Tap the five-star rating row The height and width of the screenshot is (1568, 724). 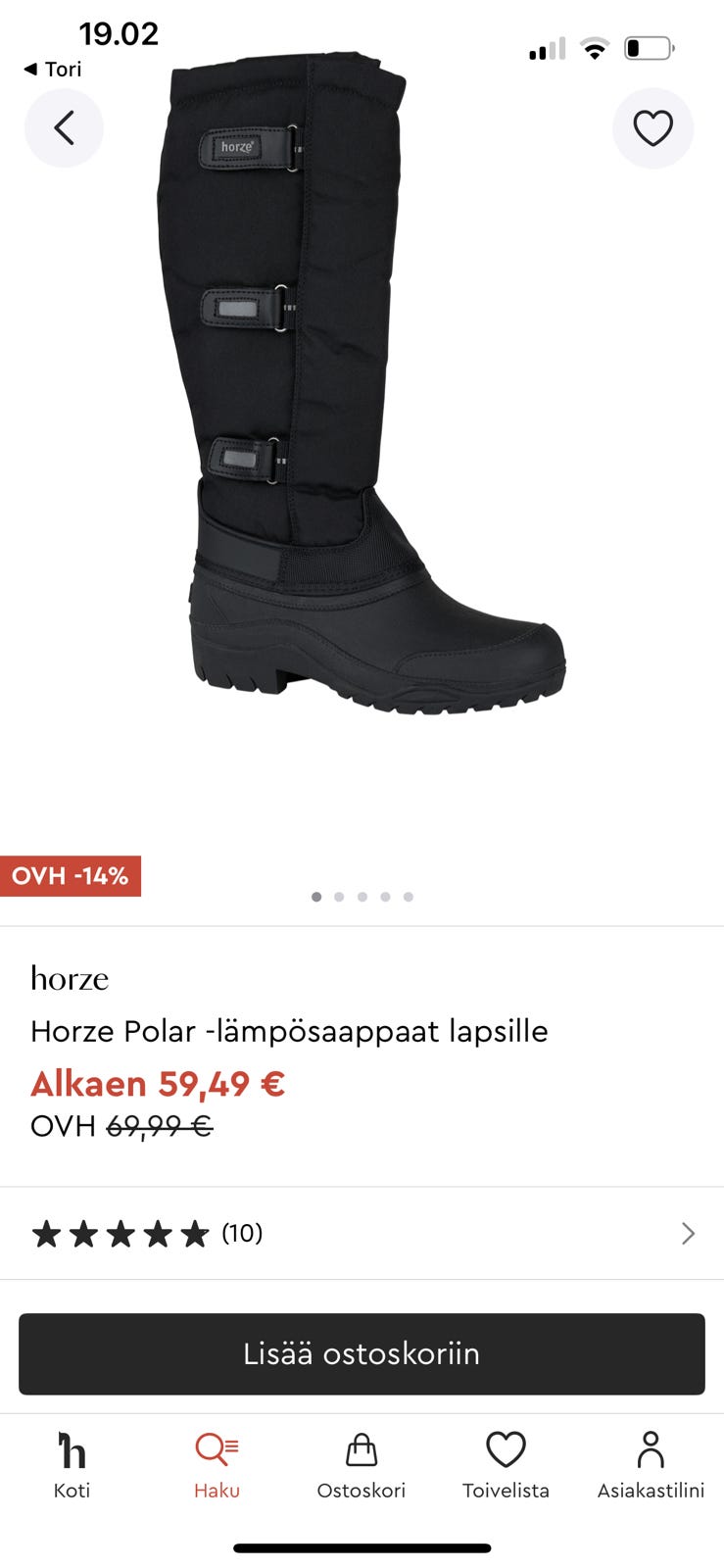click(362, 1233)
